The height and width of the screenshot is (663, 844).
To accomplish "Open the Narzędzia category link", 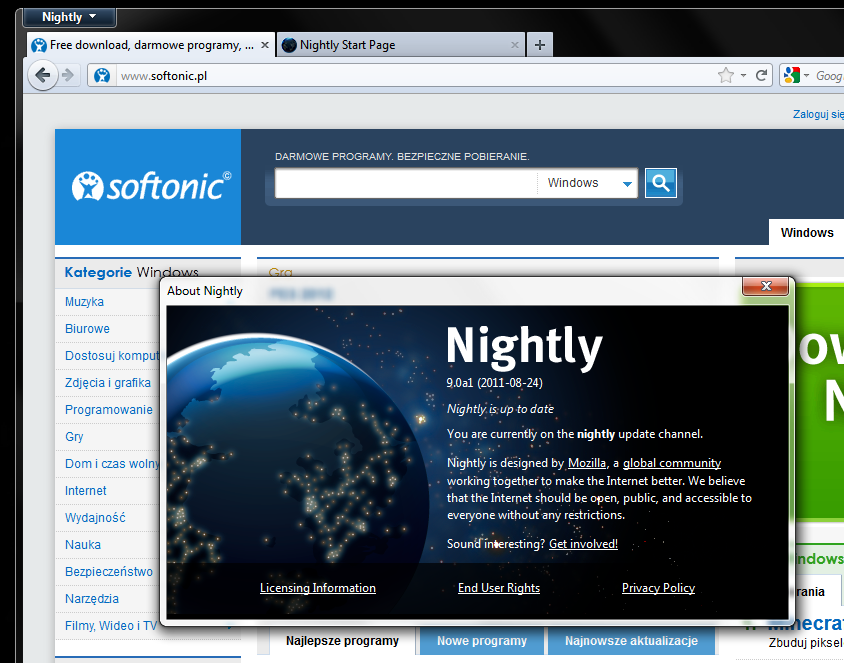I will tap(92, 598).
